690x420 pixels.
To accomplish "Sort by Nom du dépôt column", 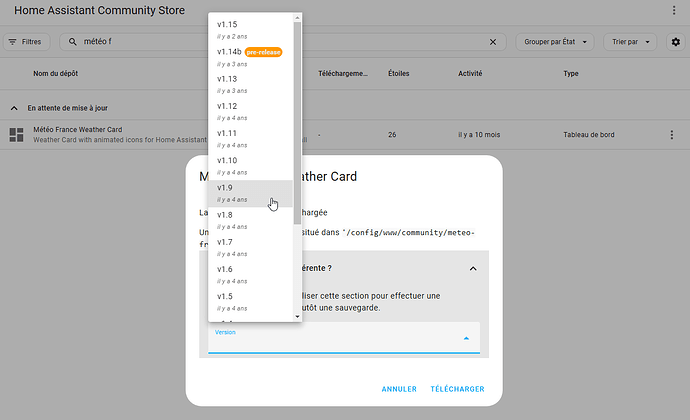I will (x=55, y=74).
